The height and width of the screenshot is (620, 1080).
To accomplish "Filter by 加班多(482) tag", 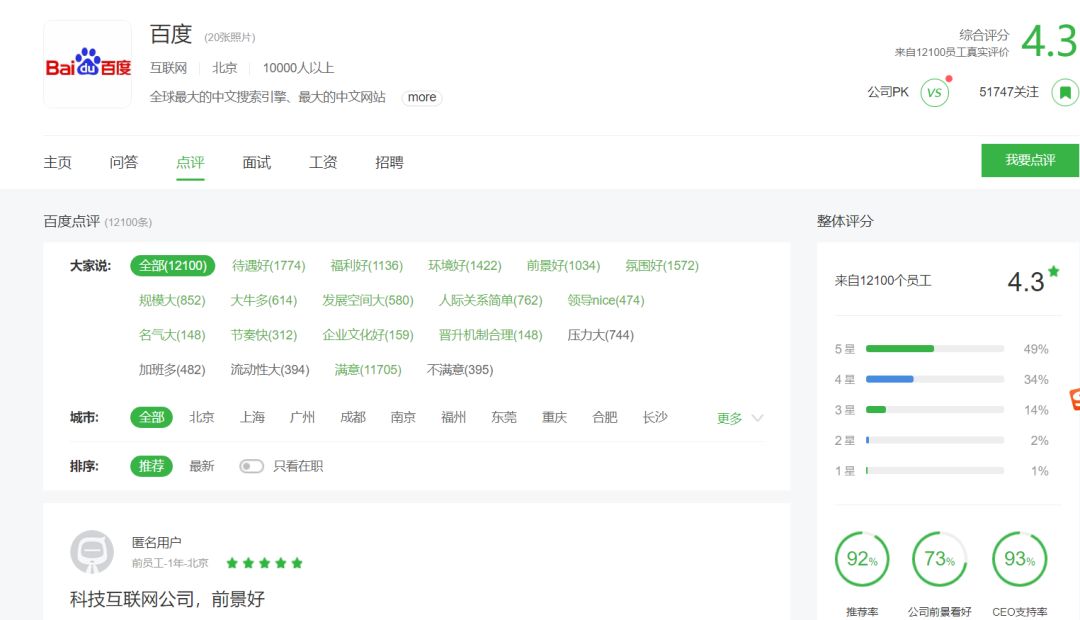I will [x=172, y=370].
